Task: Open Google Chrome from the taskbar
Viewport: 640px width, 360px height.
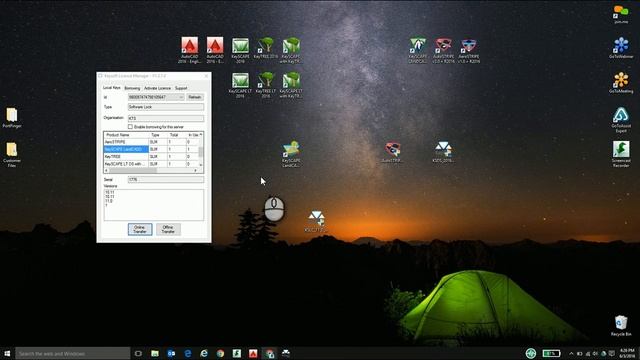Action: (x=220, y=353)
